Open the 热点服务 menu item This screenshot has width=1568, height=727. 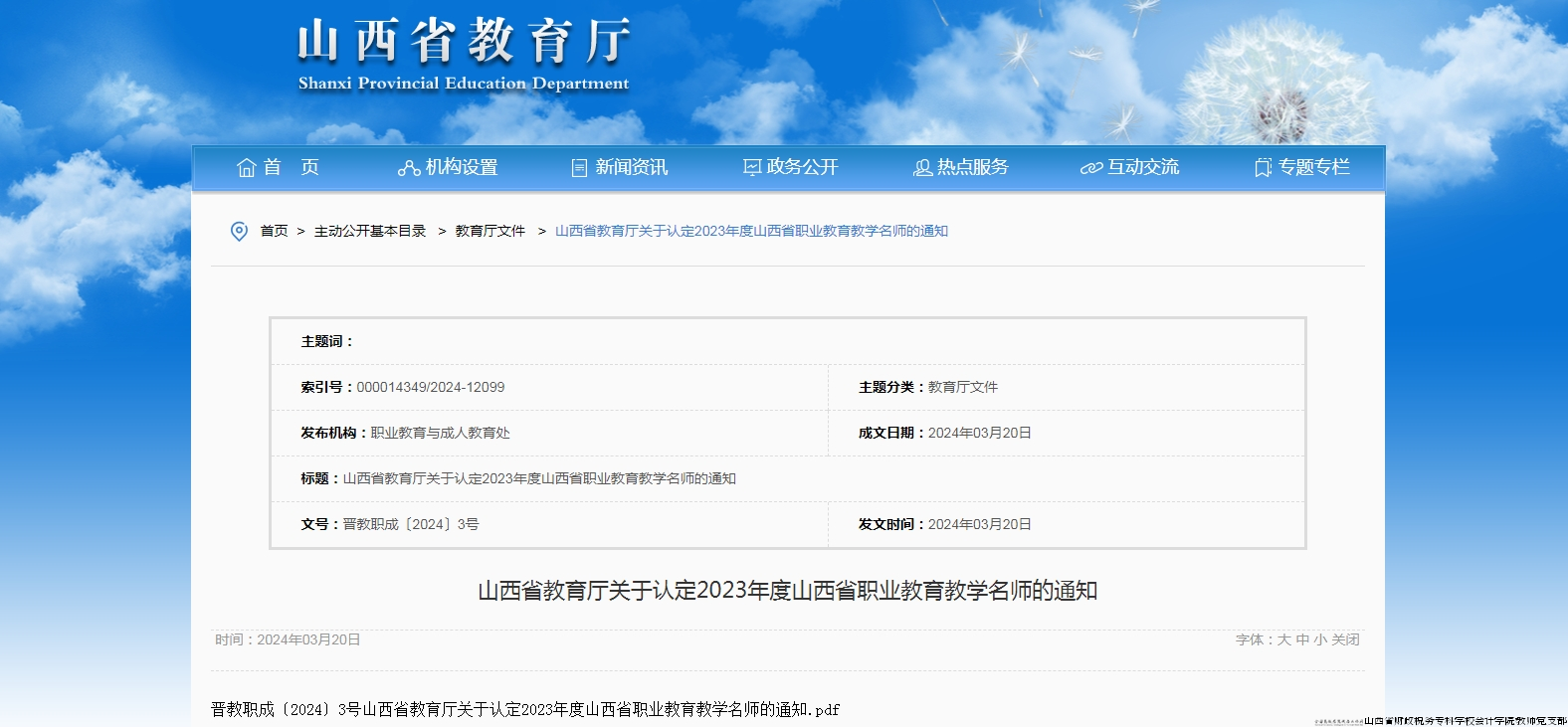click(x=973, y=167)
